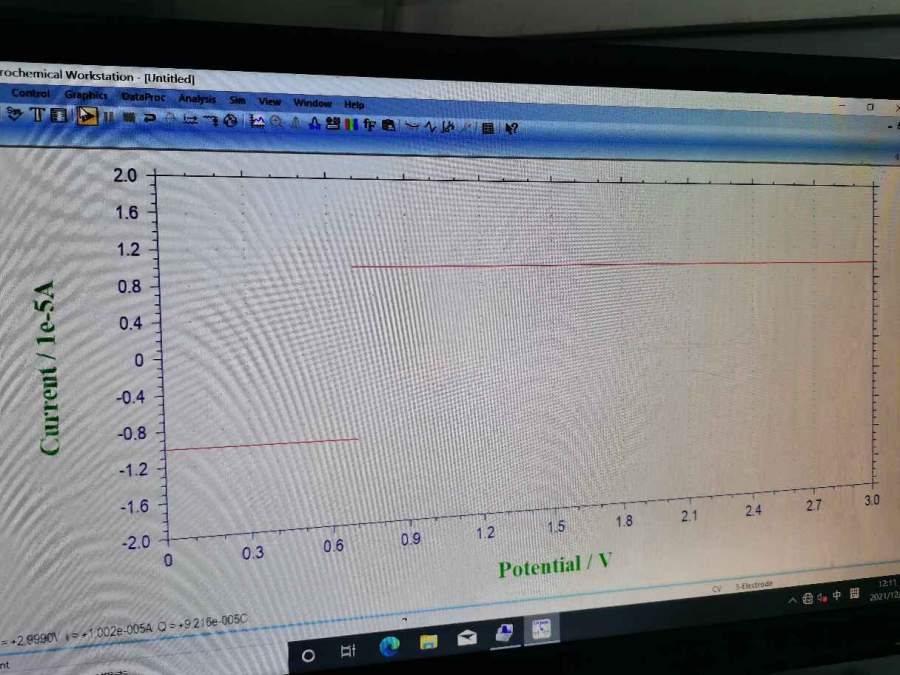This screenshot has width=900, height=675.
Task: Open the Parameters toolbar icon
Action: click(x=59, y=115)
